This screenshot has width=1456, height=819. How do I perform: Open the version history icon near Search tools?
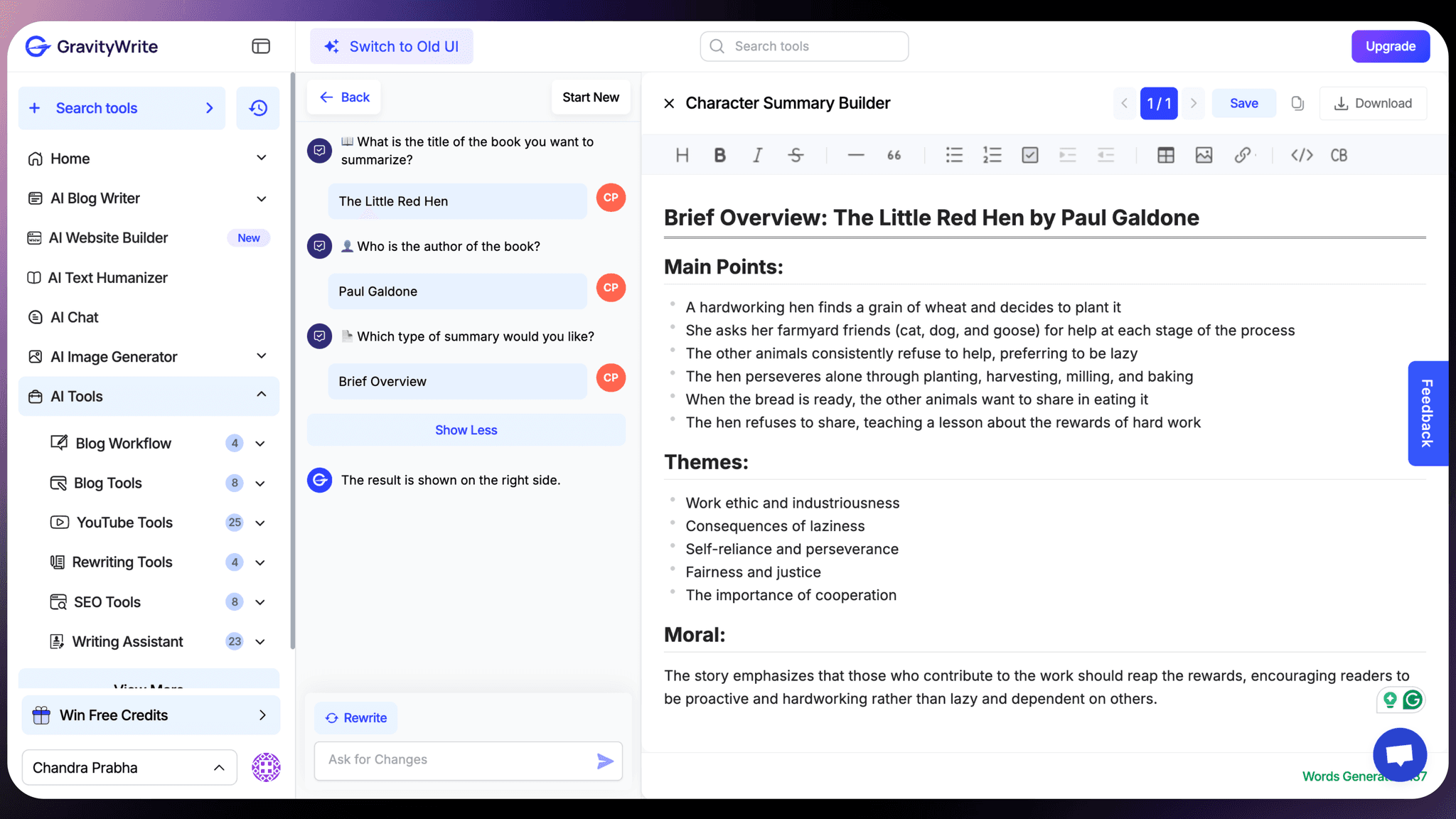257,107
